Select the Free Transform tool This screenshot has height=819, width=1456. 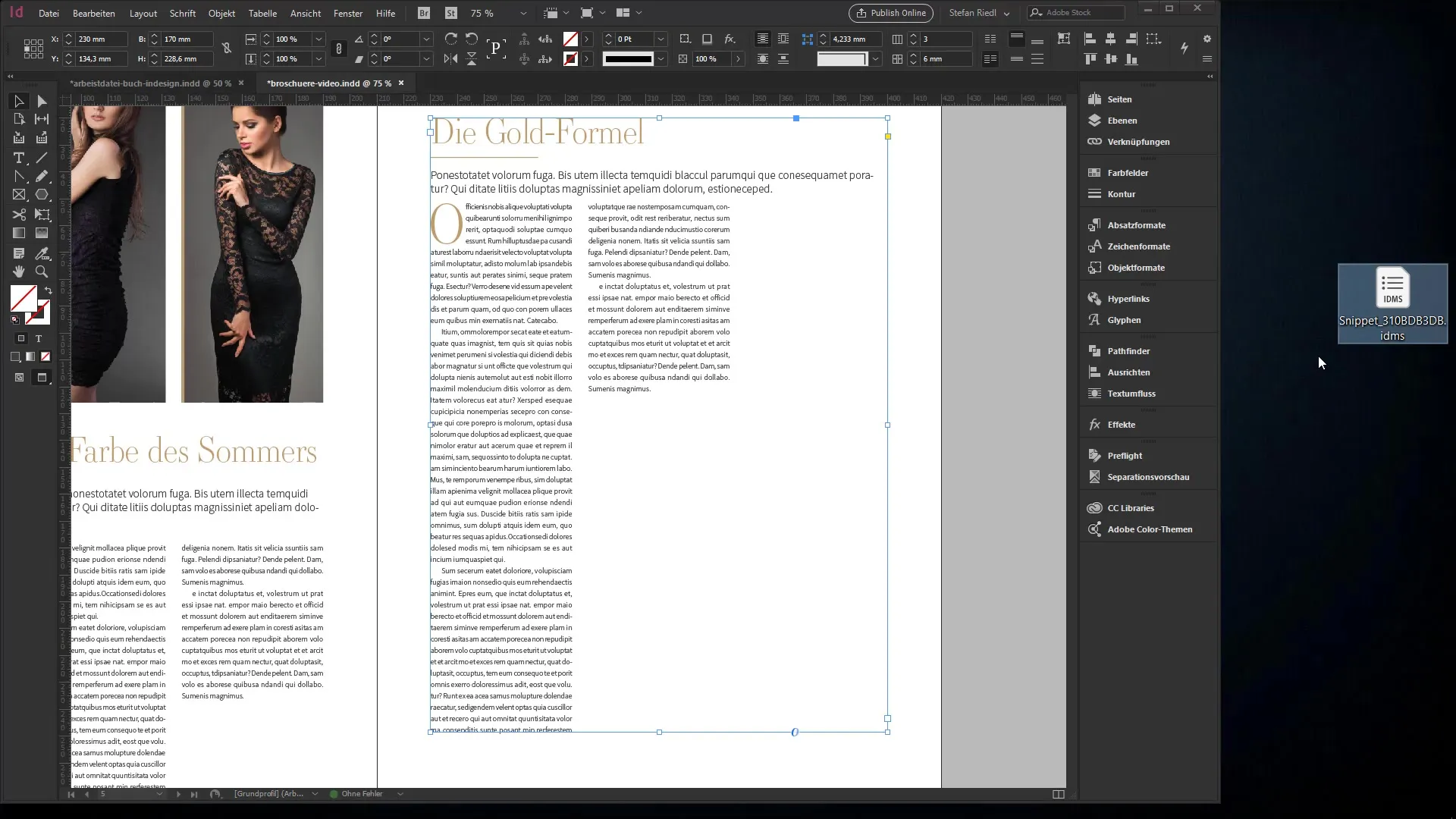click(42, 215)
